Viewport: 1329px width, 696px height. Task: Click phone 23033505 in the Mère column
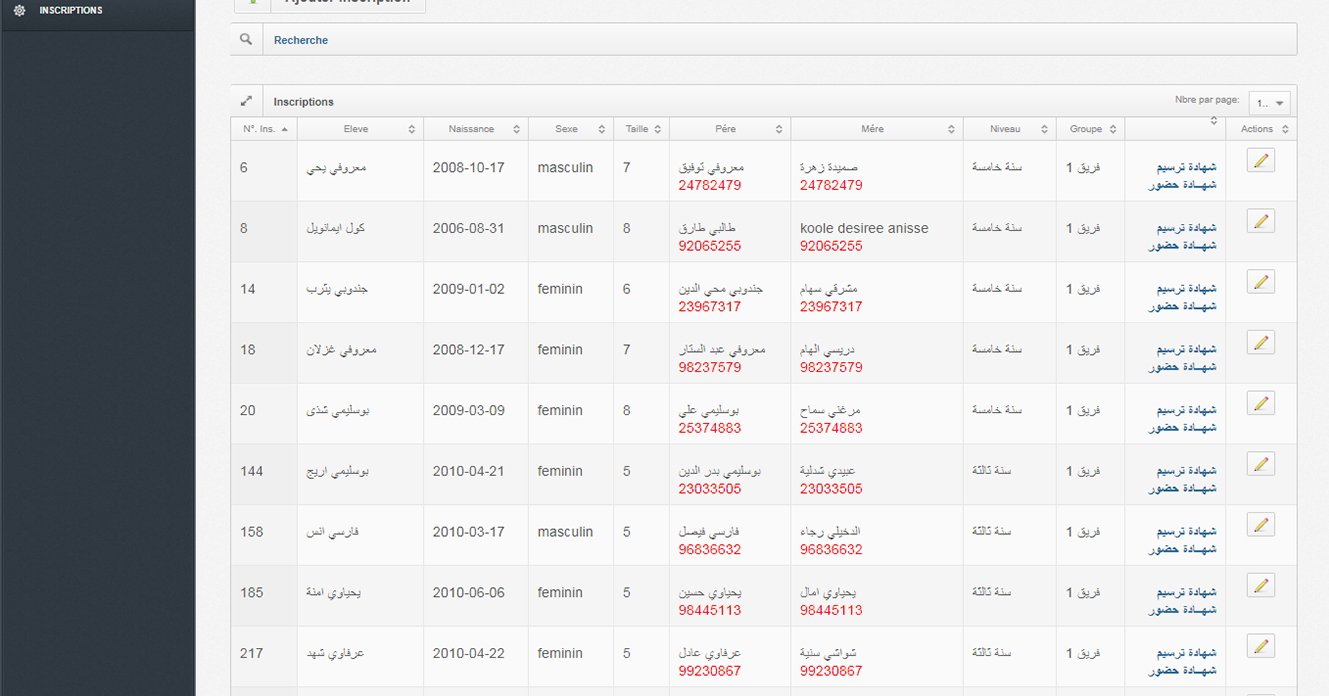tap(831, 489)
